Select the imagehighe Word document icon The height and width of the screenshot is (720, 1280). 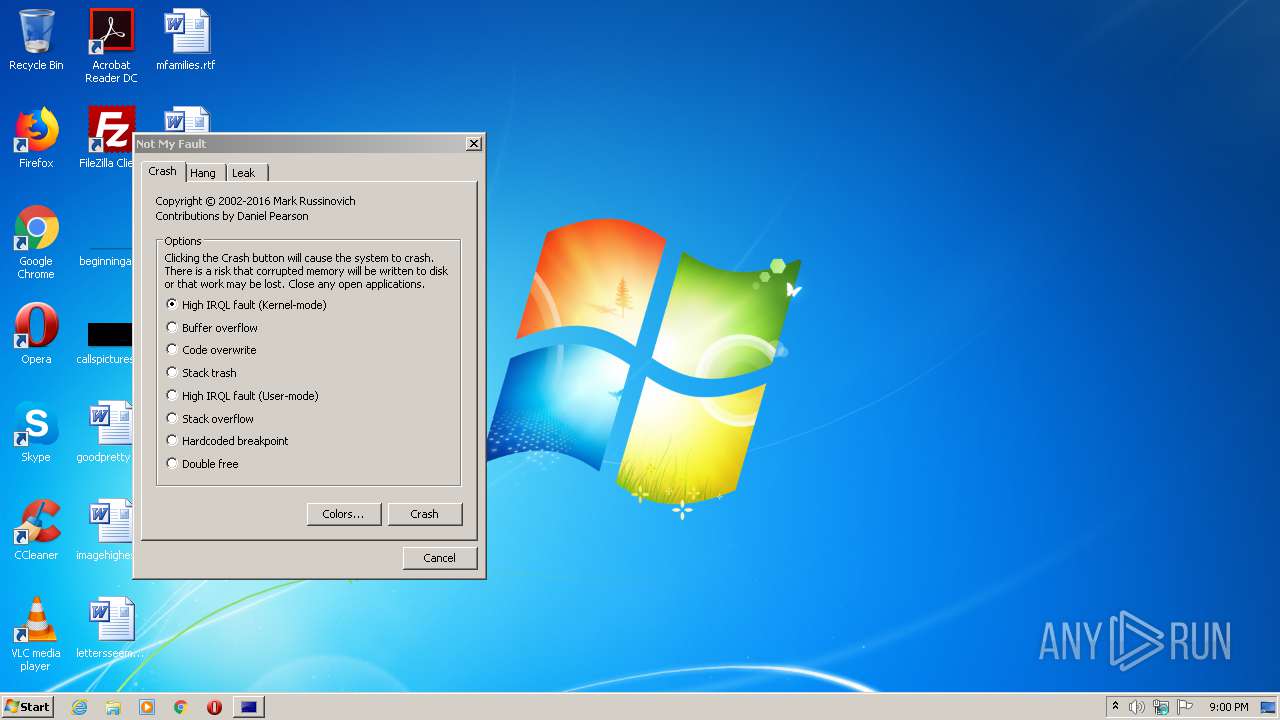click(x=106, y=530)
